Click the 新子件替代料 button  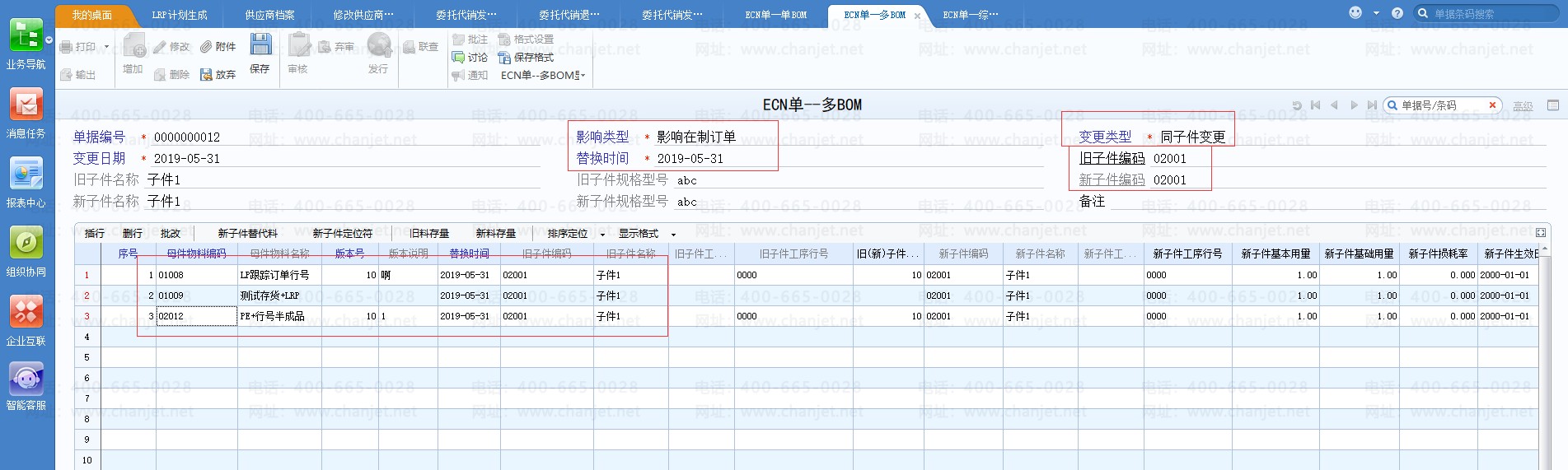coord(247,234)
